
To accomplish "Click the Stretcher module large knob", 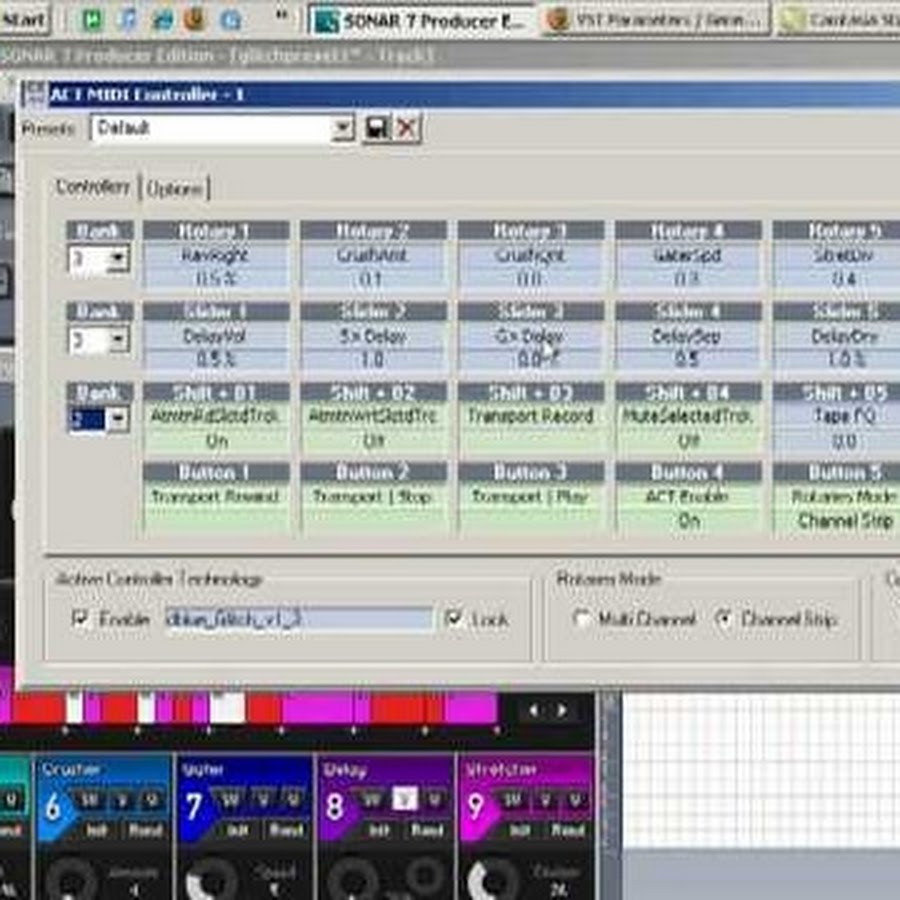I will tap(494, 879).
